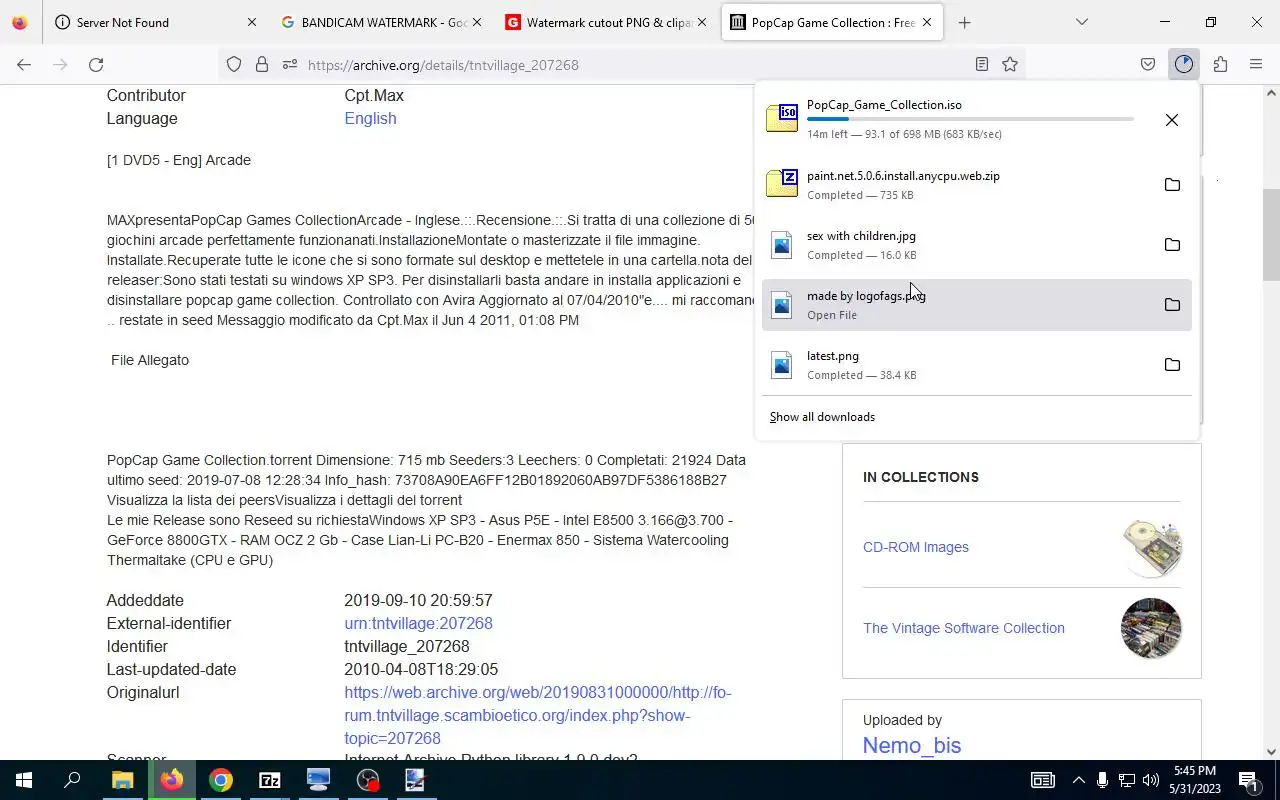Launch Google Chrome from the taskbar
The image size is (1280, 800).
click(x=220, y=780)
